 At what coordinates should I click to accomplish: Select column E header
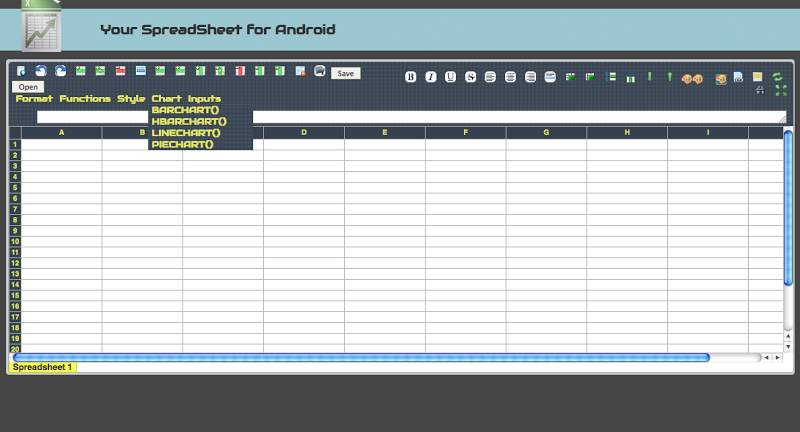(x=385, y=133)
